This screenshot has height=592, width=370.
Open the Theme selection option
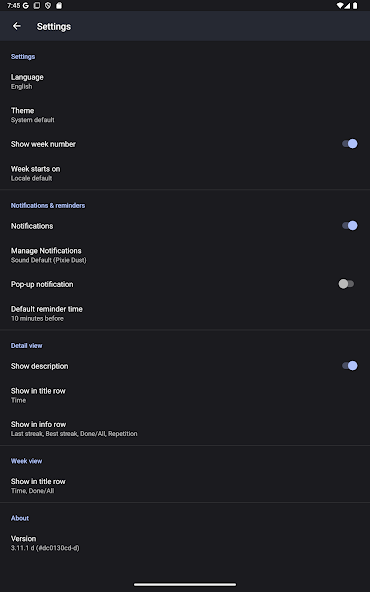click(x=185, y=115)
